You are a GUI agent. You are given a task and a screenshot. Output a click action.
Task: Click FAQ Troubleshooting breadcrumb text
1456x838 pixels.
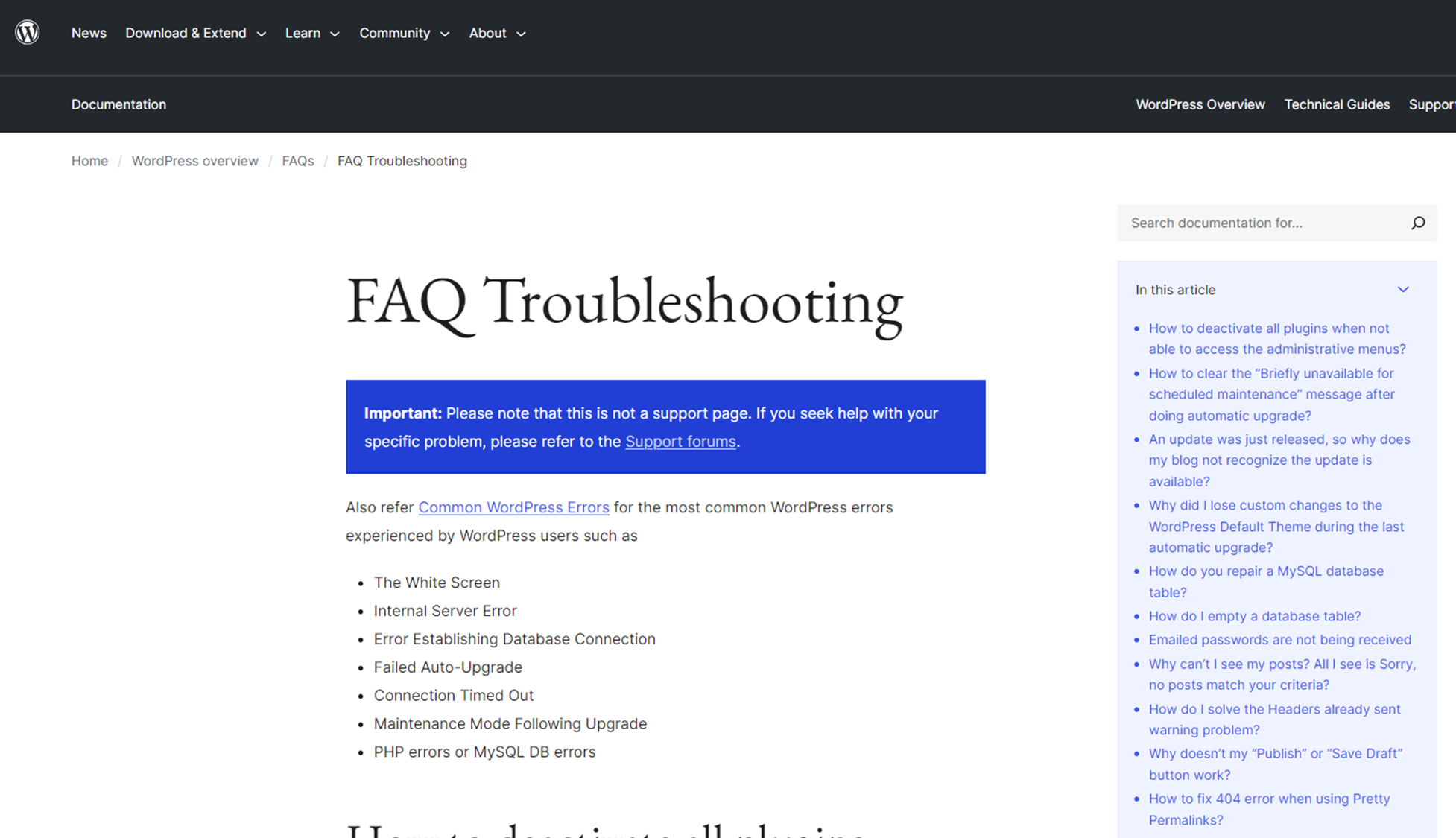click(x=402, y=161)
